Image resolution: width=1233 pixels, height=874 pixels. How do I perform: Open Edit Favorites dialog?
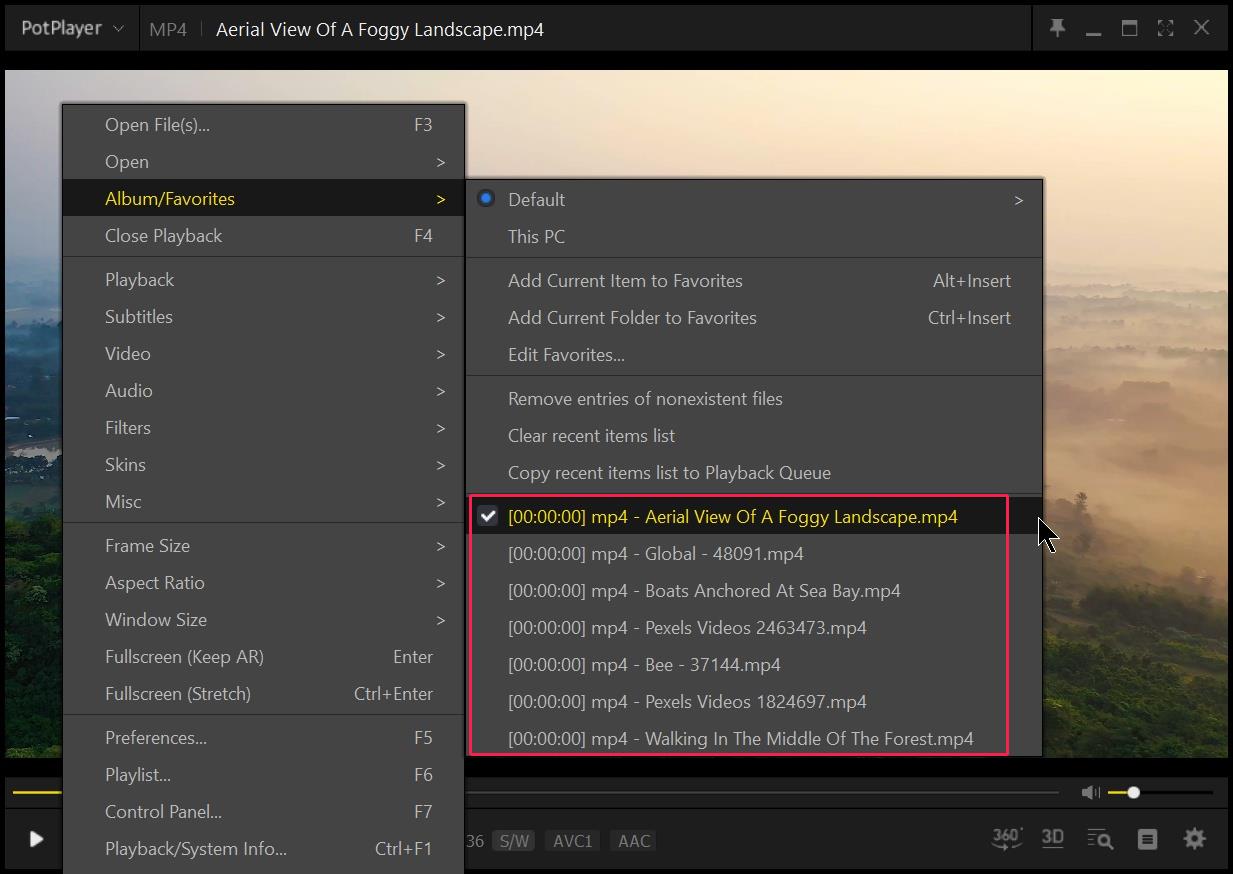[x=566, y=354]
